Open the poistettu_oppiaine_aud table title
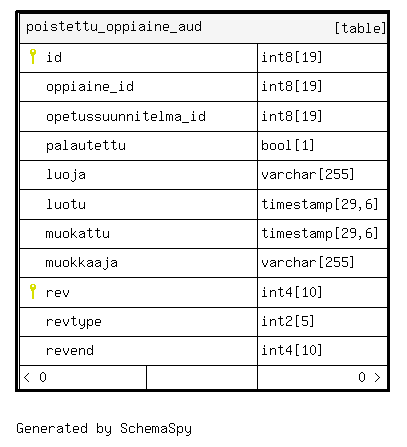The width and height of the screenshot is (407, 447). click(114, 27)
